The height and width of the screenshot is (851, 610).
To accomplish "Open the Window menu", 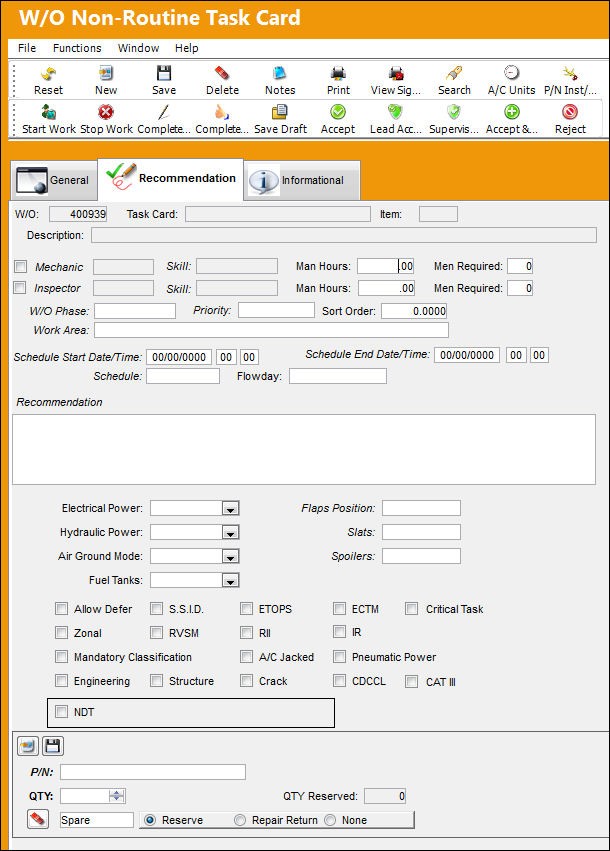I will click(138, 48).
